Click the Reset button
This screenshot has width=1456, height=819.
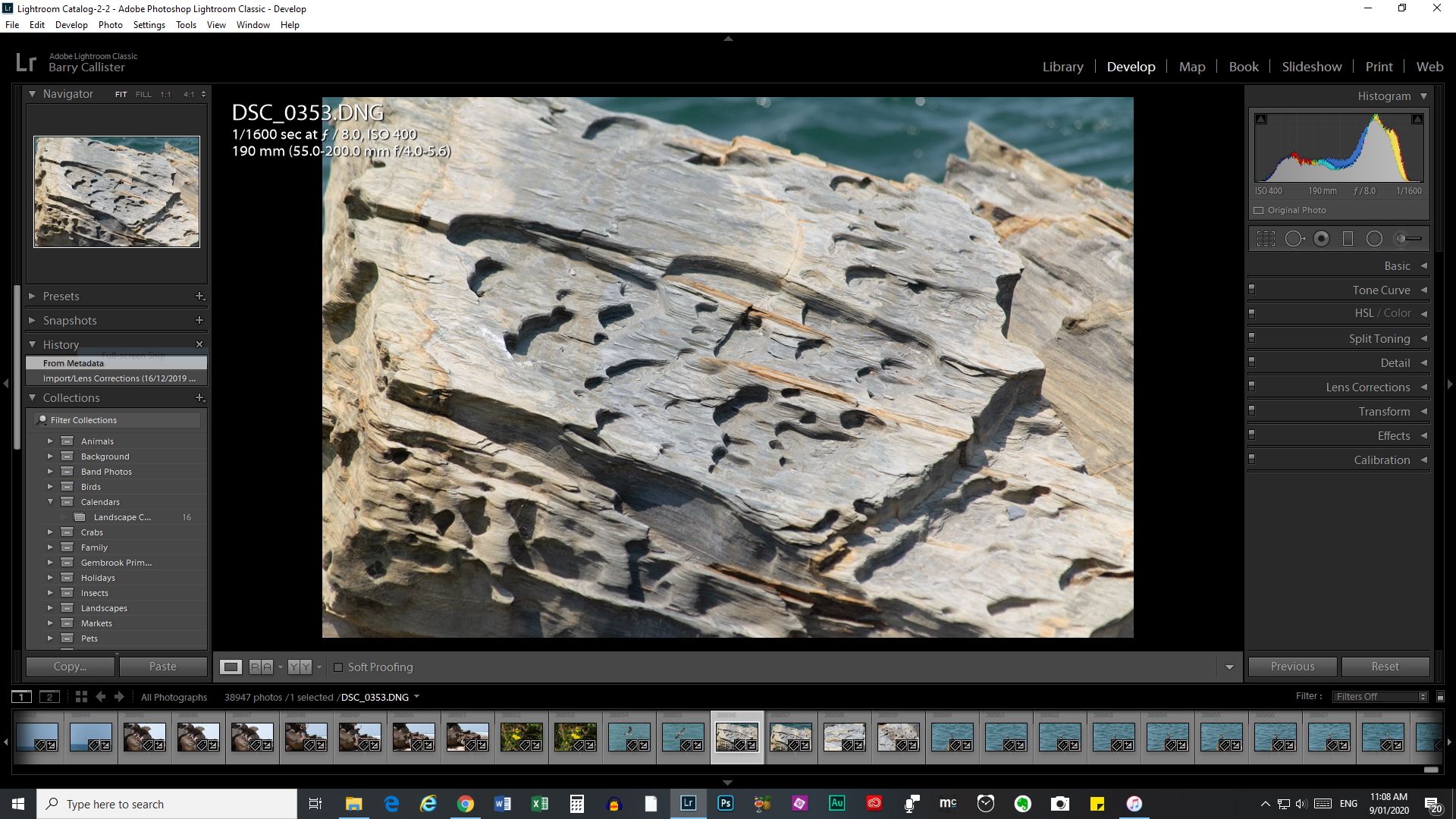coord(1385,667)
